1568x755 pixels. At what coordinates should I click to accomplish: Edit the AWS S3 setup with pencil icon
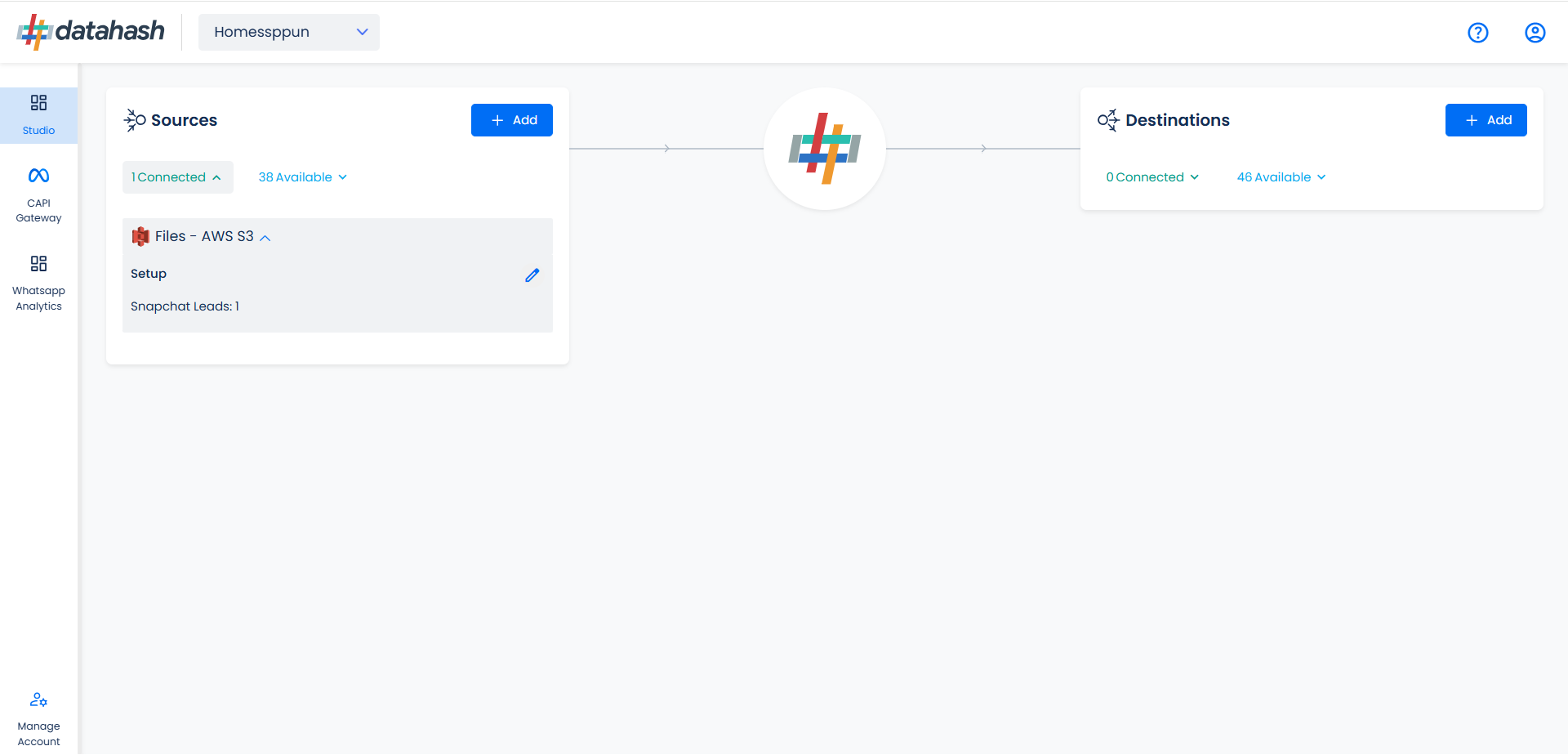[x=532, y=275]
